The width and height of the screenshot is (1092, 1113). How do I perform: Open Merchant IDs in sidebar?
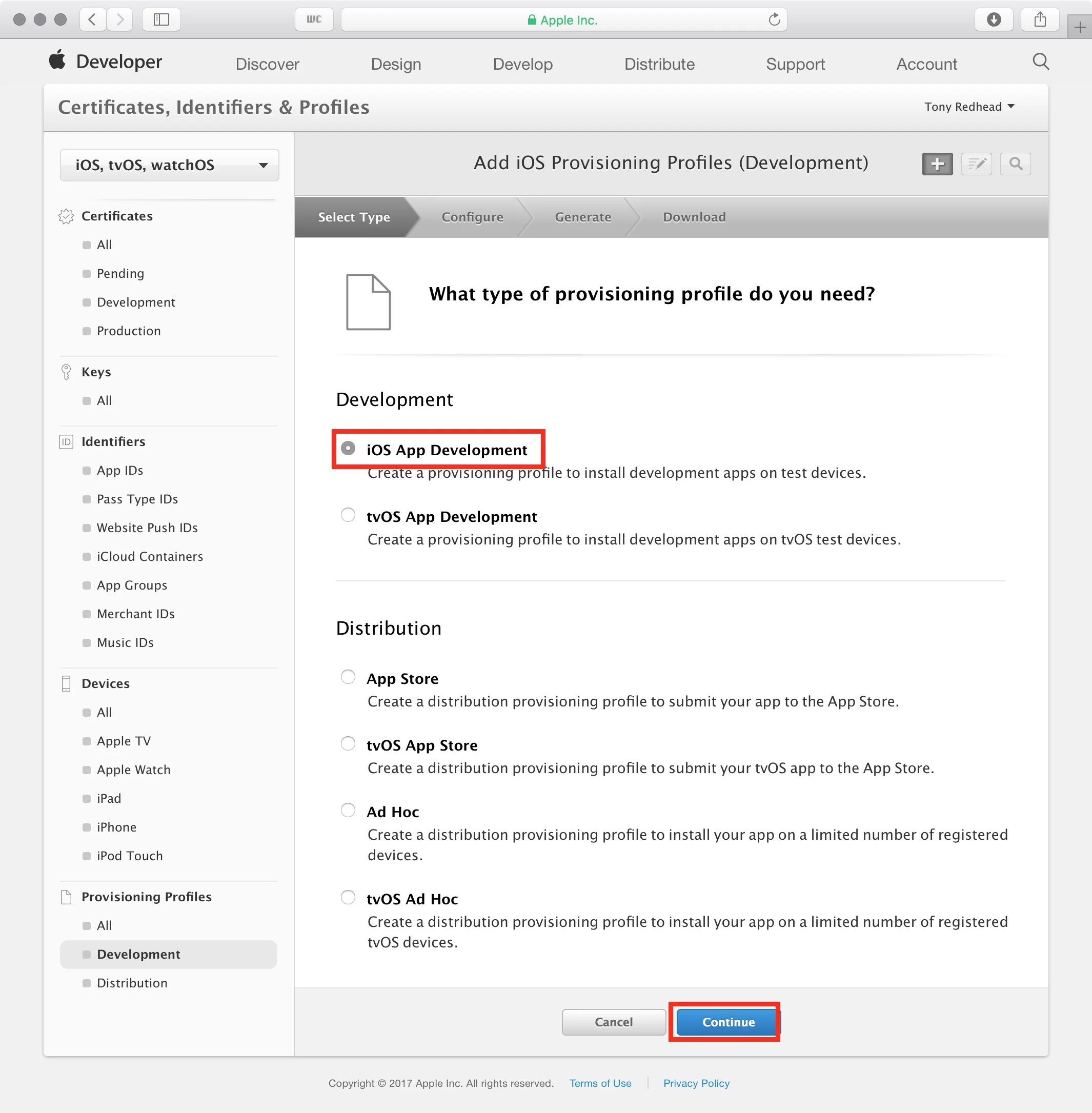point(135,614)
